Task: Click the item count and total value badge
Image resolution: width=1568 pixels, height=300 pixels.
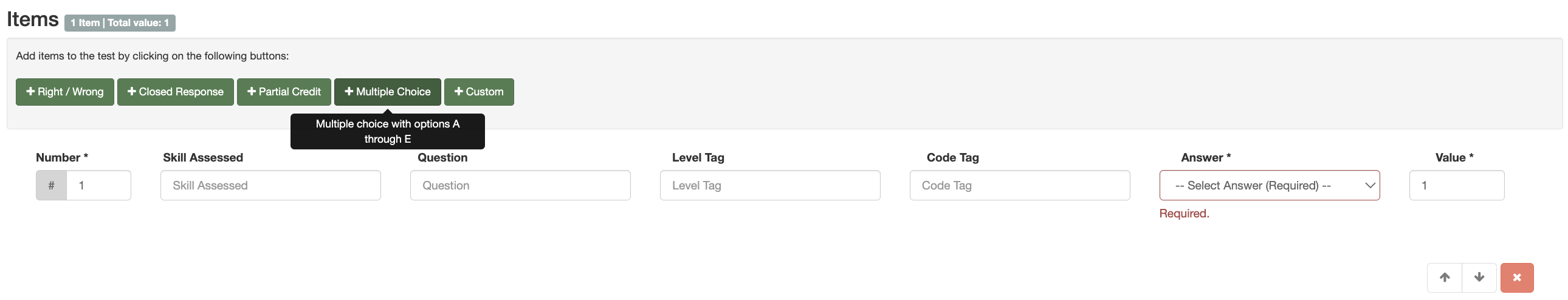Action: point(120,23)
